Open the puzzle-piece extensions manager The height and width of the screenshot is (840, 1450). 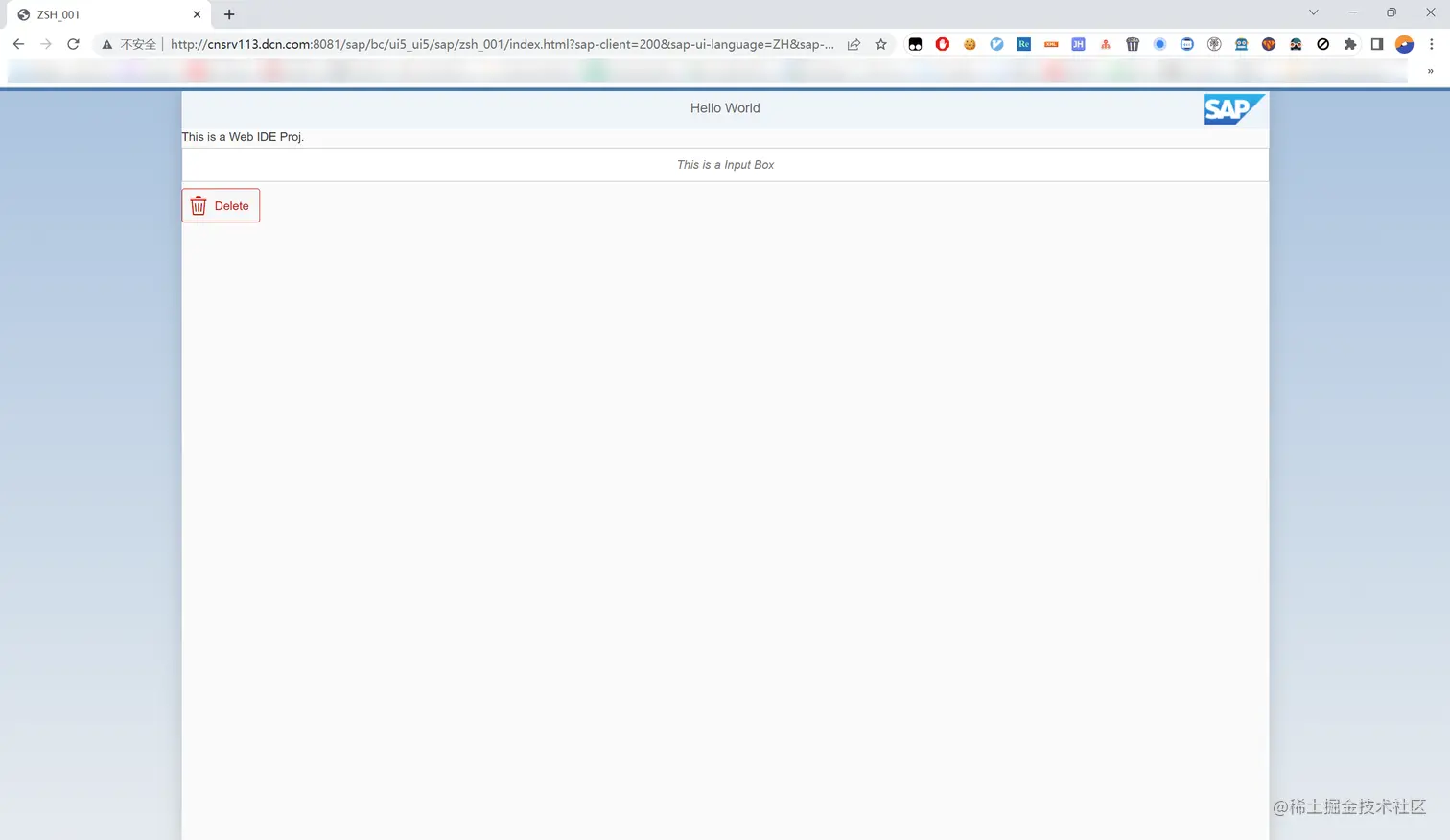pos(1351,44)
